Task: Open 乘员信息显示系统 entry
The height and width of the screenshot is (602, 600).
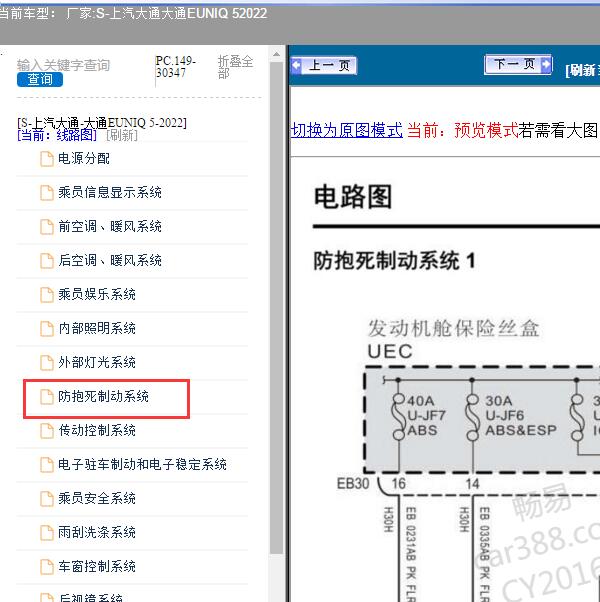Action: point(110,192)
